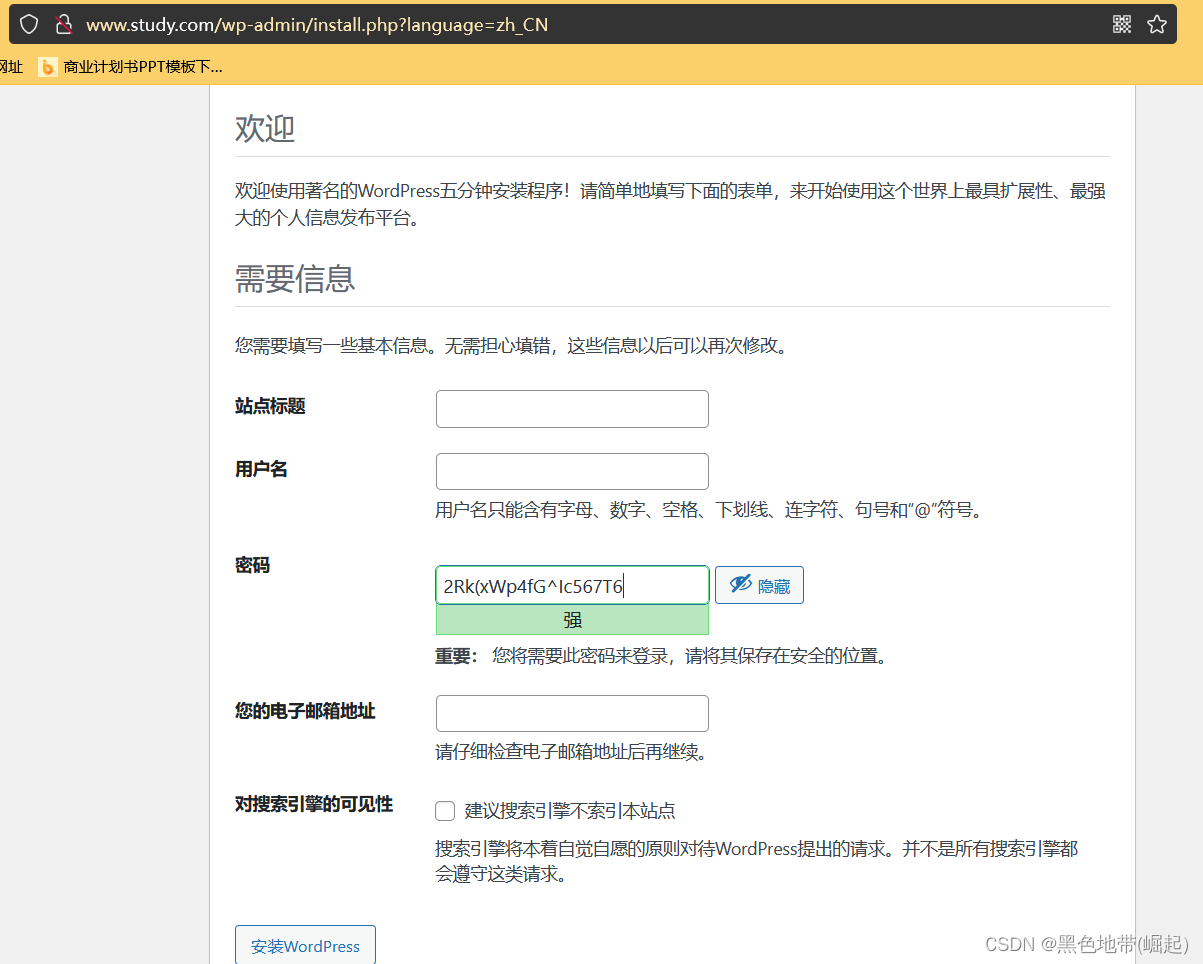Bookmark this page with the star icon
Screen dimensions: 1203x964
[1157, 24]
